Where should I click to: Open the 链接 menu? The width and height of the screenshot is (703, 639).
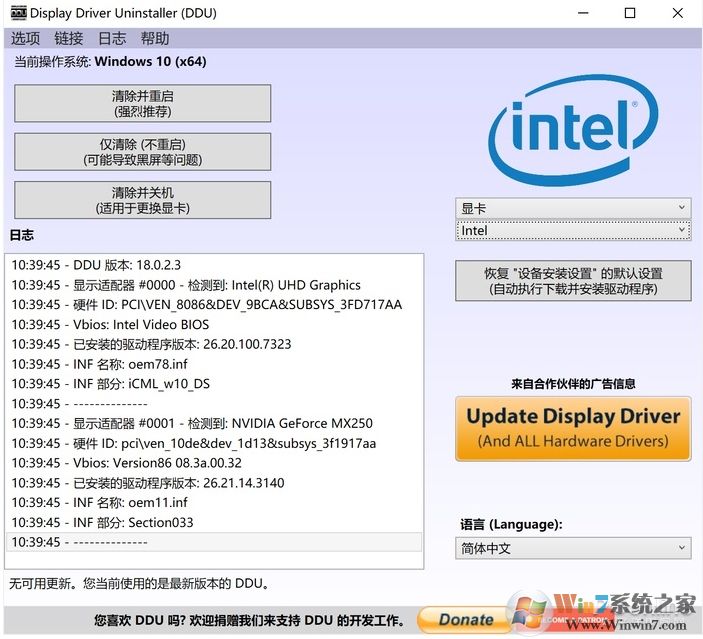point(69,39)
